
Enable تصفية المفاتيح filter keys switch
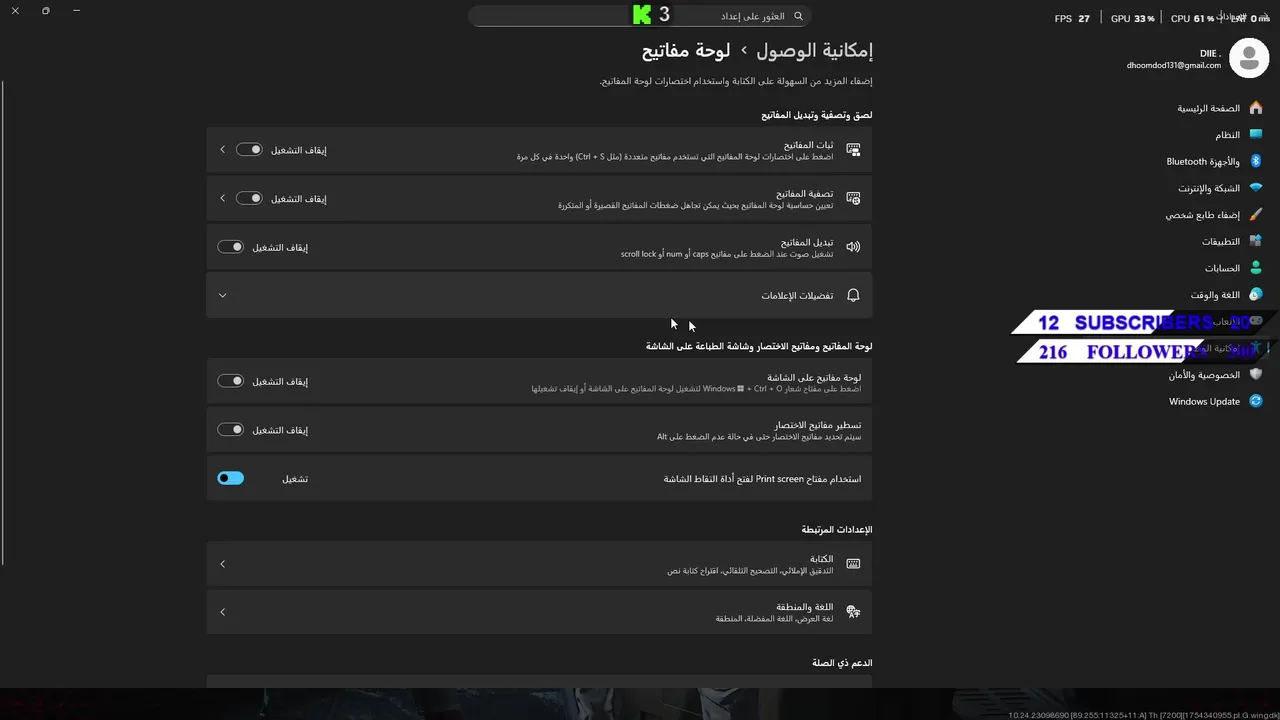tap(249, 198)
